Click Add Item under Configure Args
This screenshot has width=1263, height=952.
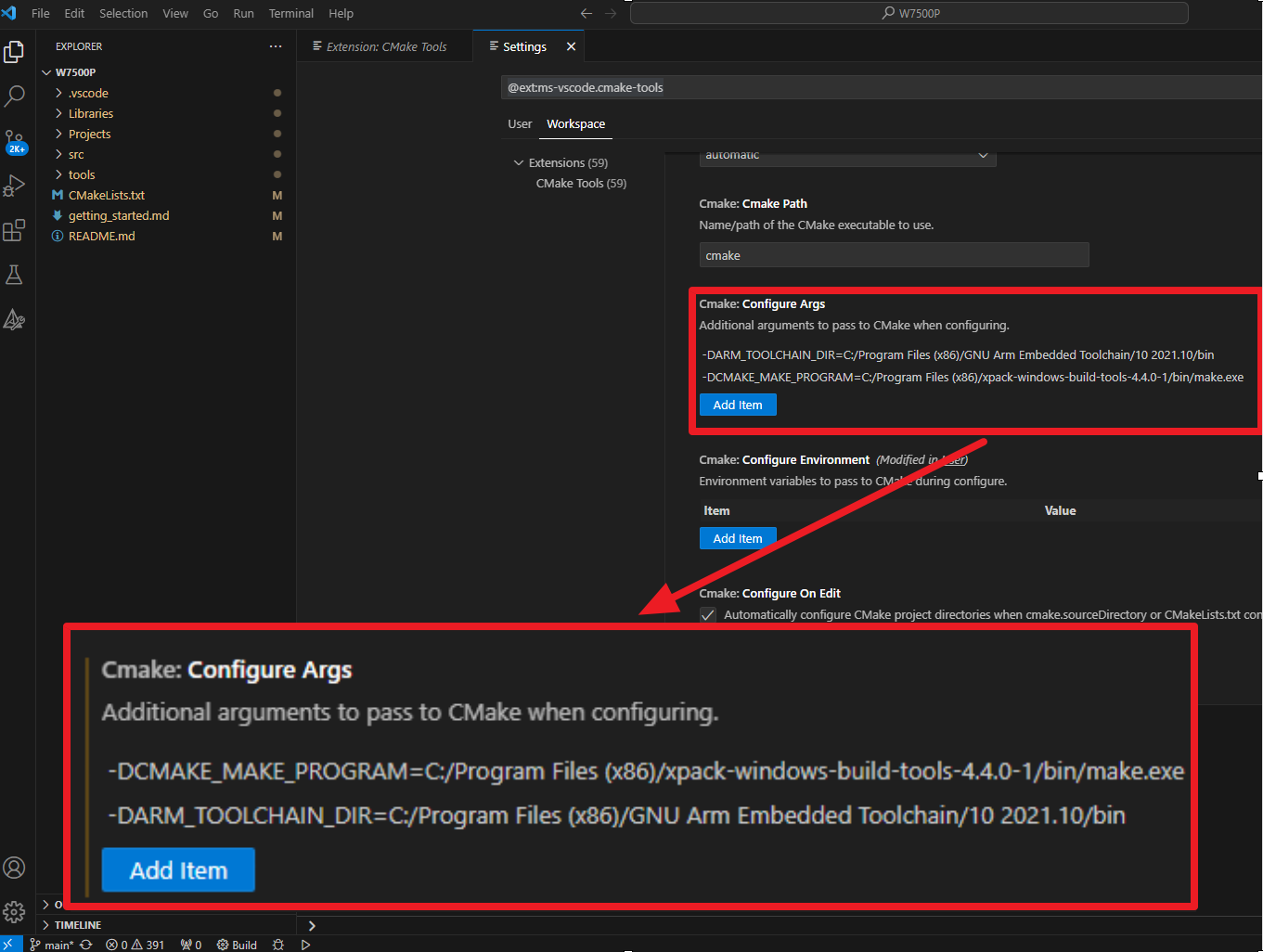pyautogui.click(x=738, y=405)
